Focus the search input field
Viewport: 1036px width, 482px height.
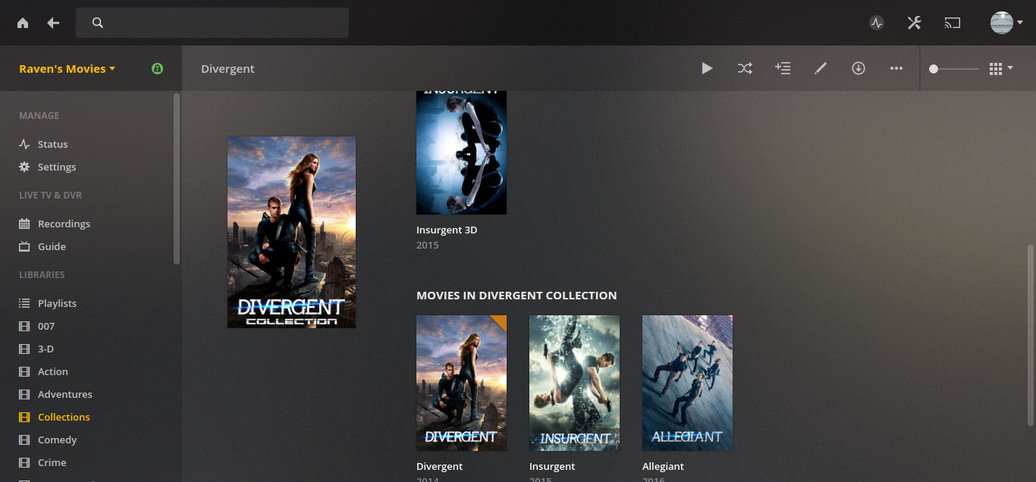212,23
